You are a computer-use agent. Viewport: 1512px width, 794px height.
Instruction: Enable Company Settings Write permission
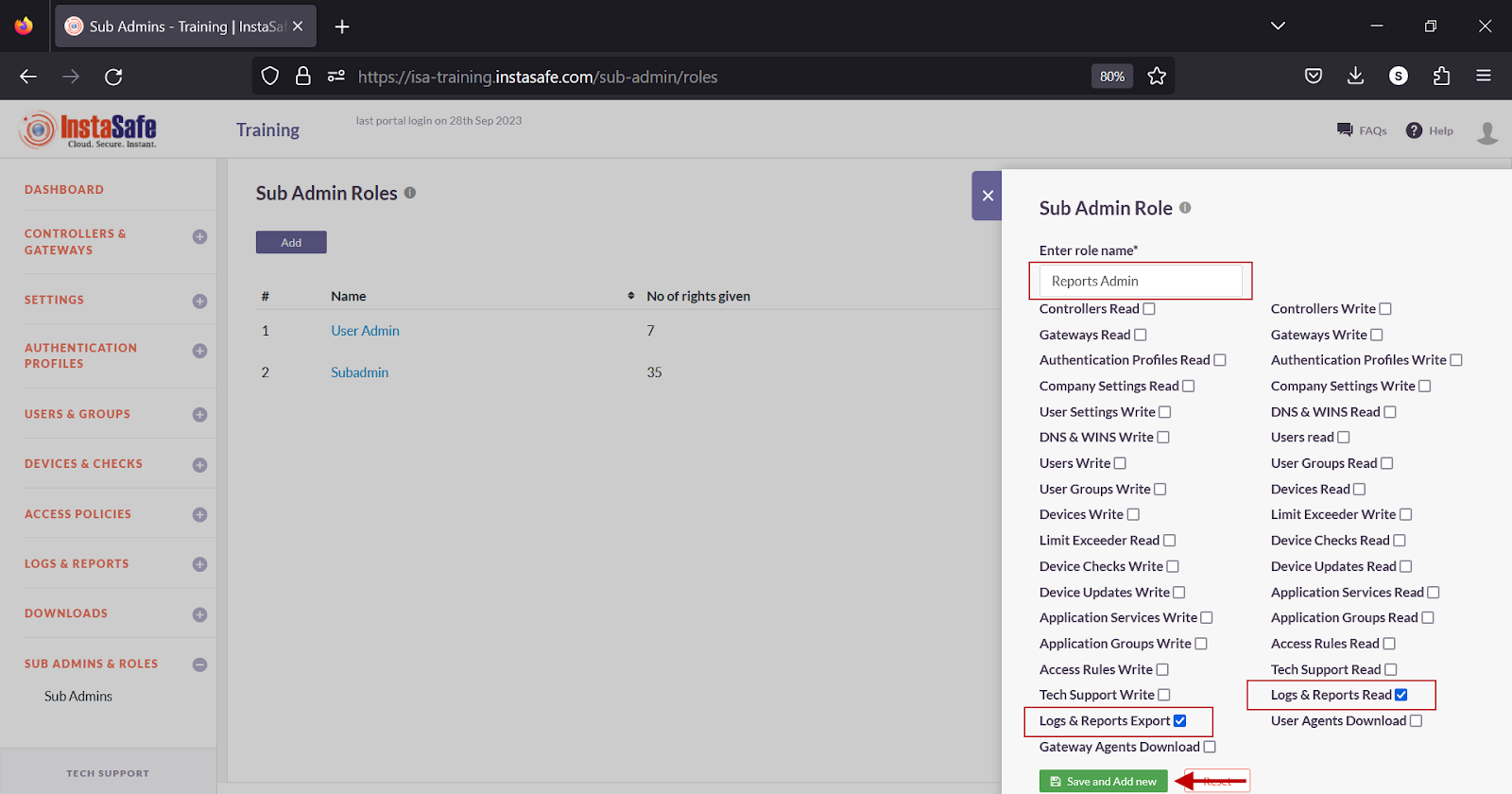(1425, 386)
